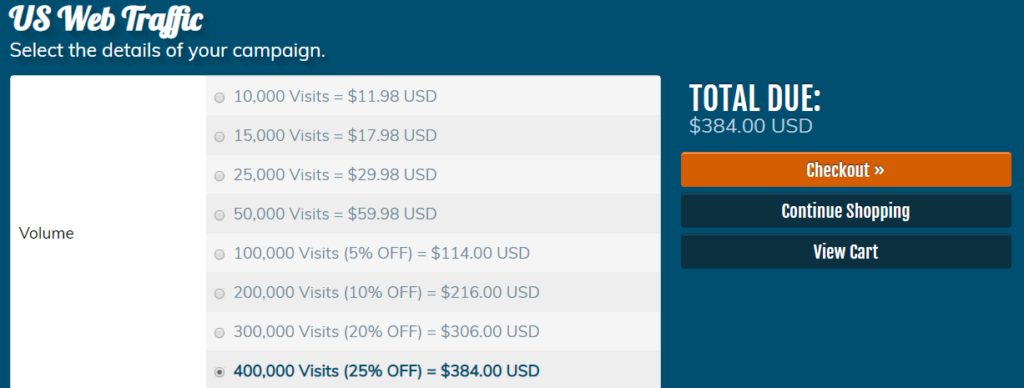This screenshot has width=1024, height=388.
Task: Click the TOTAL DUE heading text
Action: [x=755, y=99]
